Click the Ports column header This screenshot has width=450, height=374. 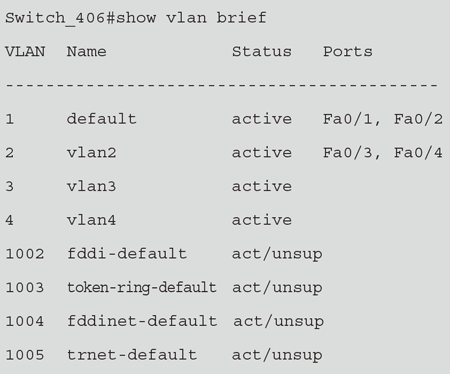(348, 52)
